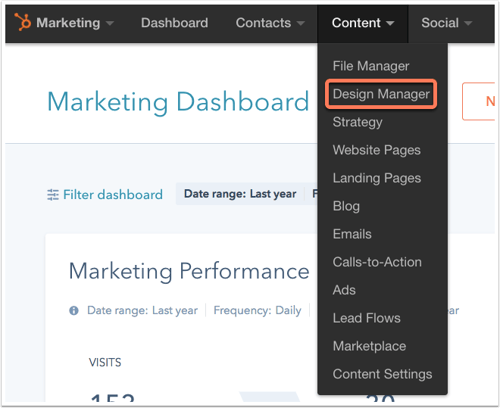Open Content Settings menu entry
Screen dimensions: 500x408
[x=382, y=374]
